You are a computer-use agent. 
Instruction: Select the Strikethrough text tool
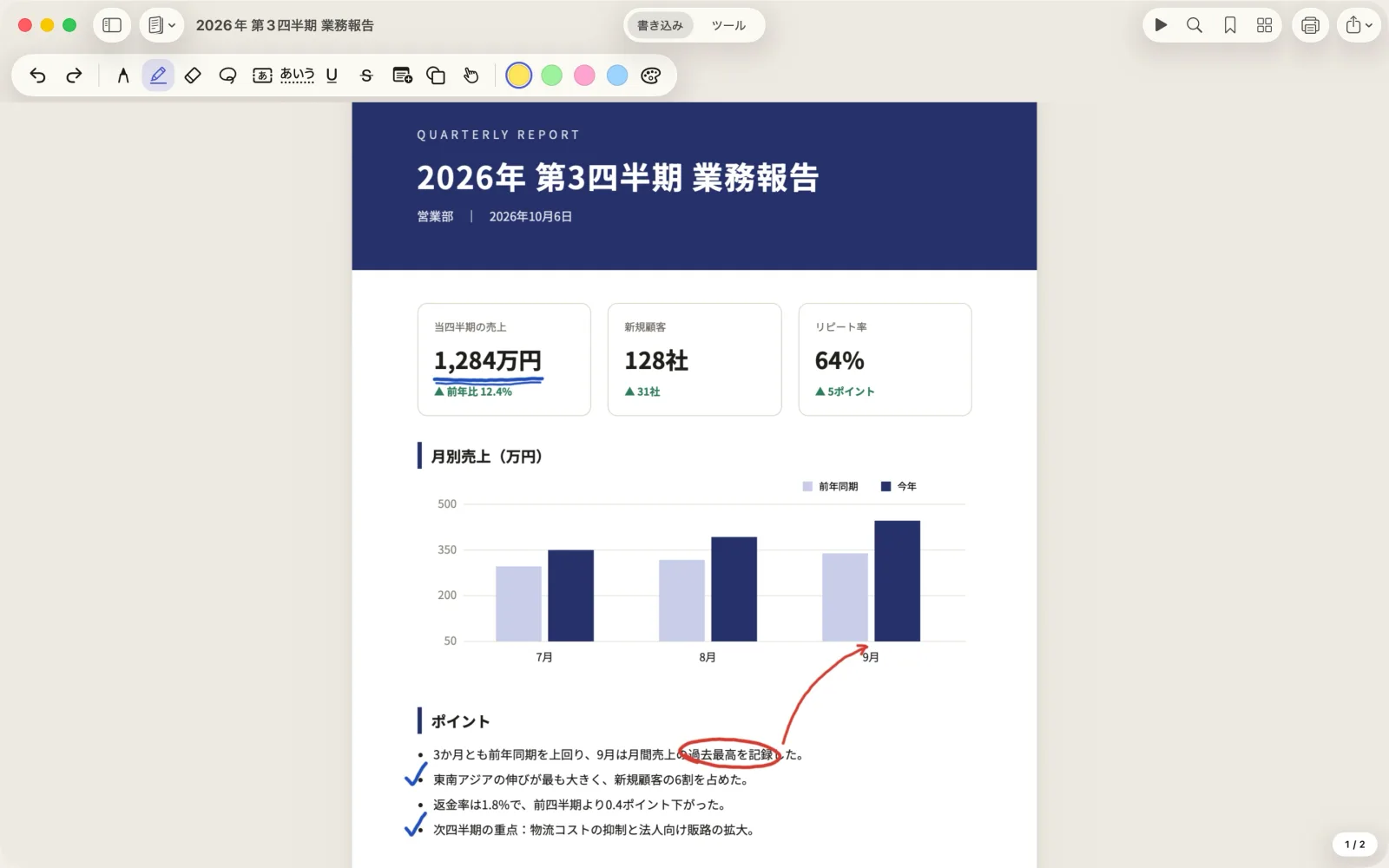click(366, 76)
